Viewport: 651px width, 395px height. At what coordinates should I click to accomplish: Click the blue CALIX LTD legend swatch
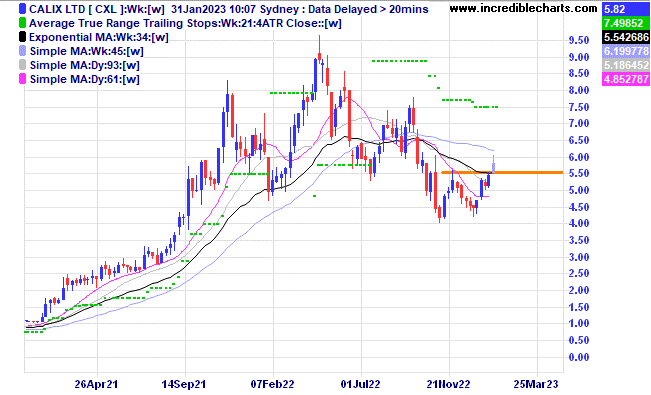tap(22, 9)
